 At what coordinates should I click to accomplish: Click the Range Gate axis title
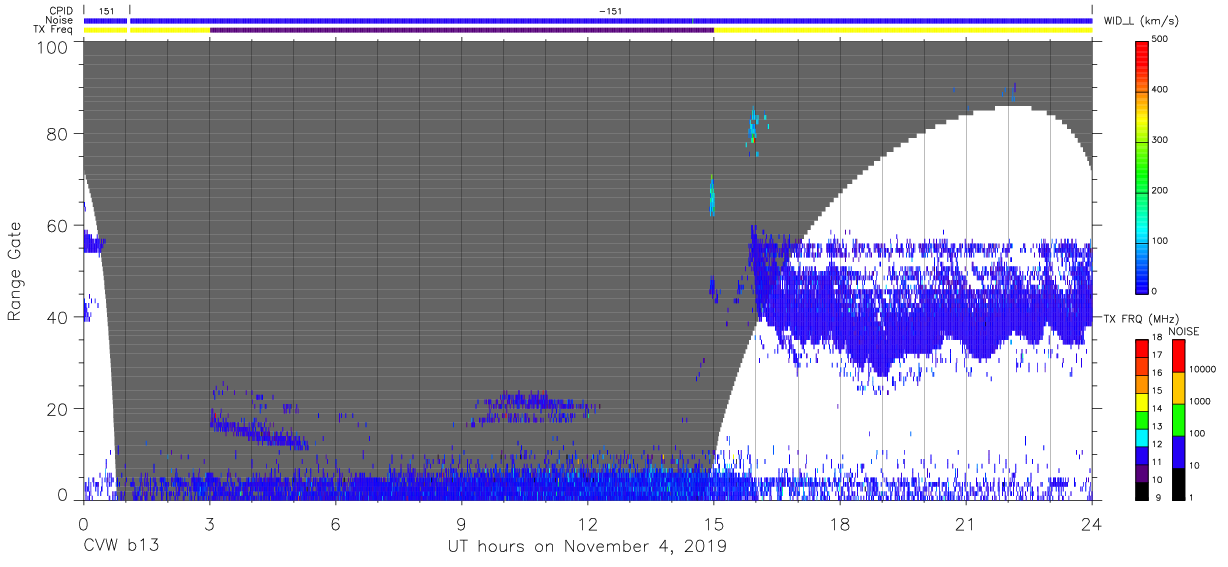(16, 271)
